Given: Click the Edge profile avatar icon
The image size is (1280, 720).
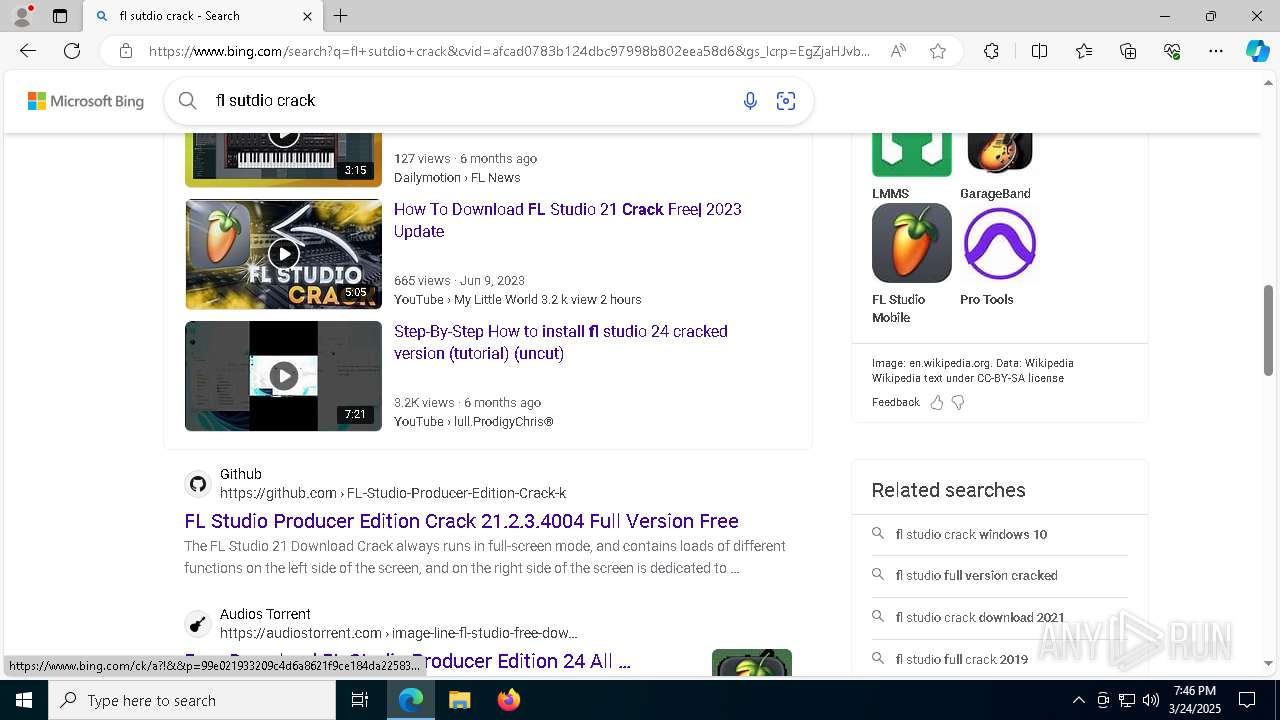Looking at the screenshot, I should tap(22, 16).
